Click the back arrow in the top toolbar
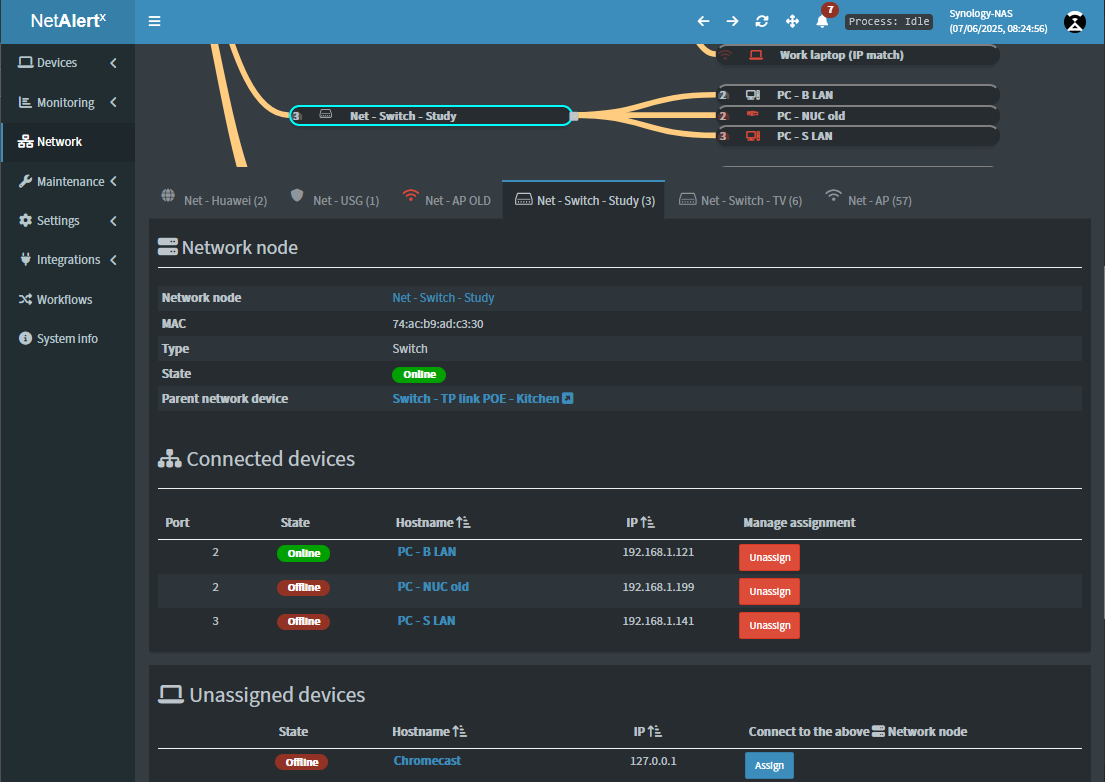Image resolution: width=1105 pixels, height=782 pixels. 703,20
